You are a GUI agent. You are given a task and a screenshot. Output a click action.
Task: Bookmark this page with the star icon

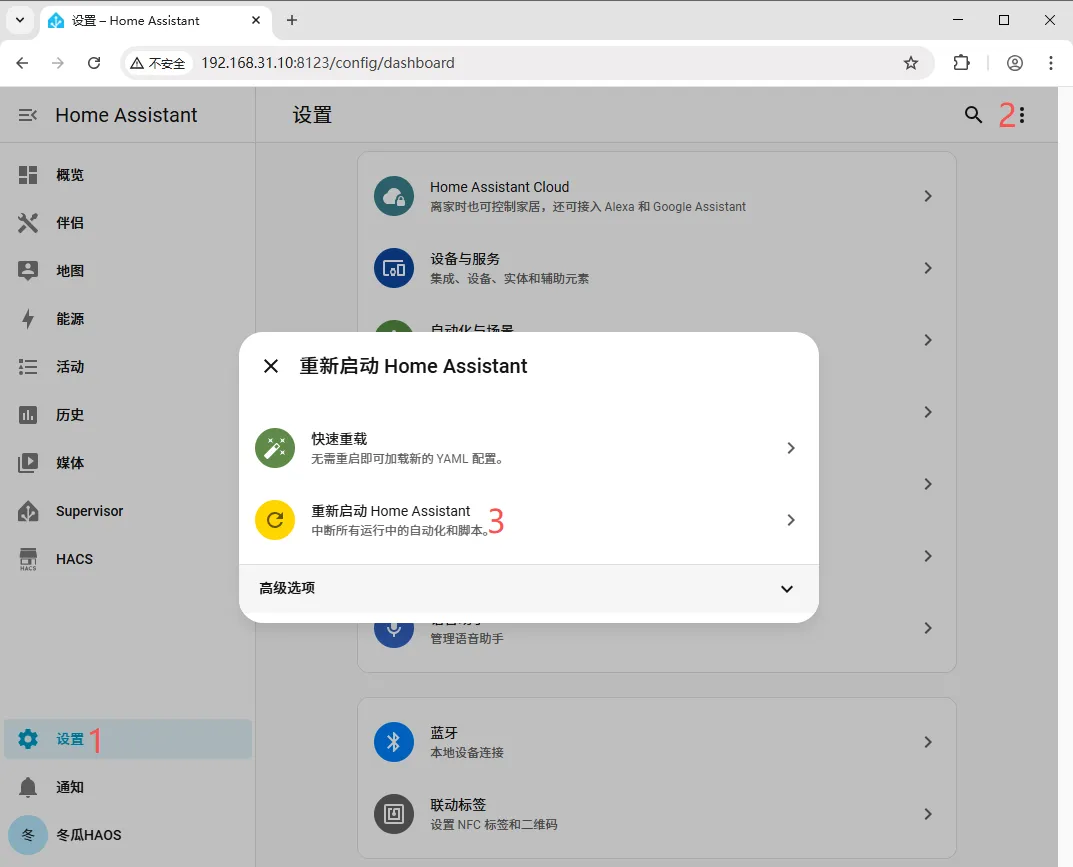tap(911, 63)
